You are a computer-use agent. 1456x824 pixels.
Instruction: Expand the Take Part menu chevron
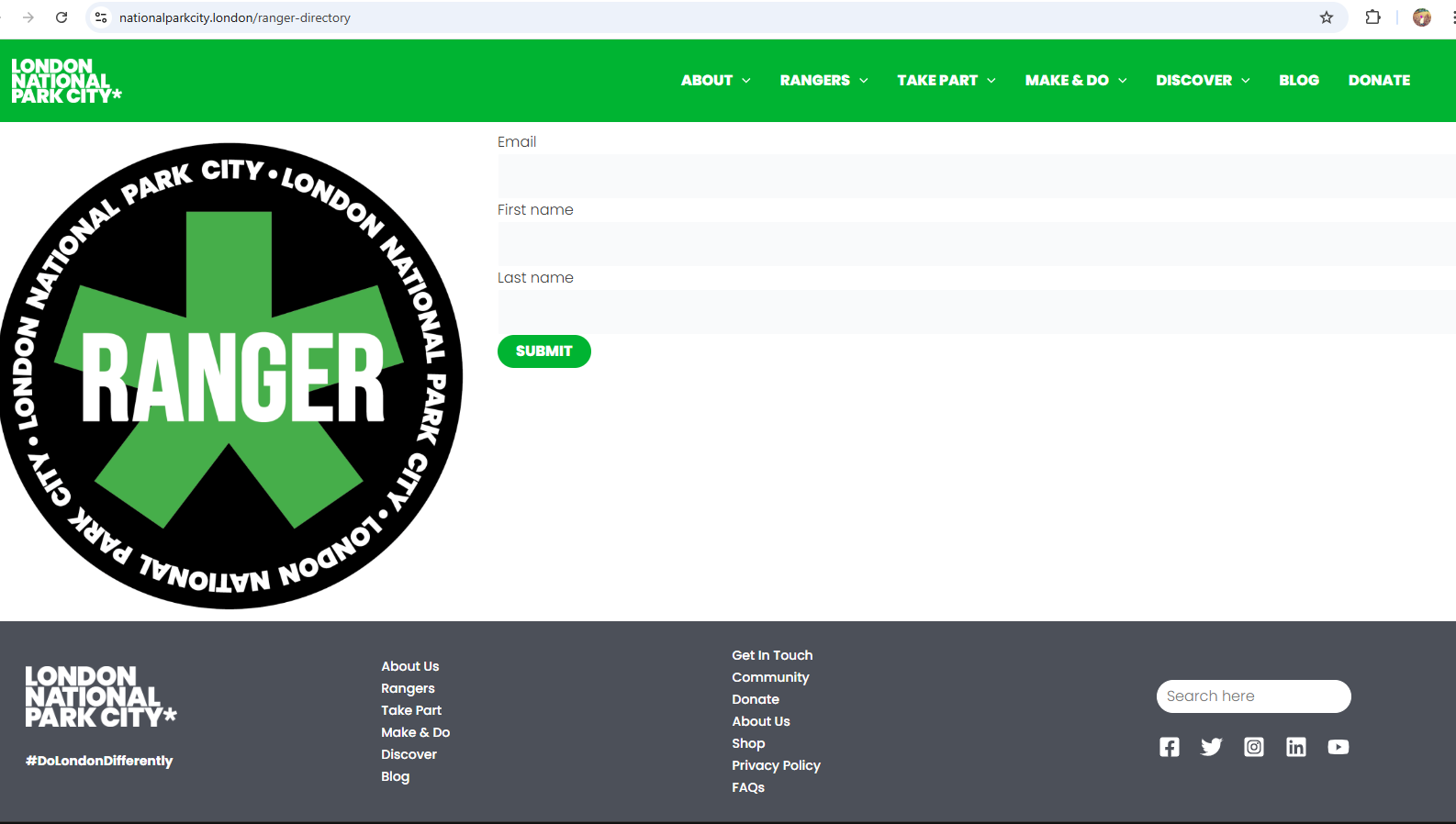tap(991, 81)
